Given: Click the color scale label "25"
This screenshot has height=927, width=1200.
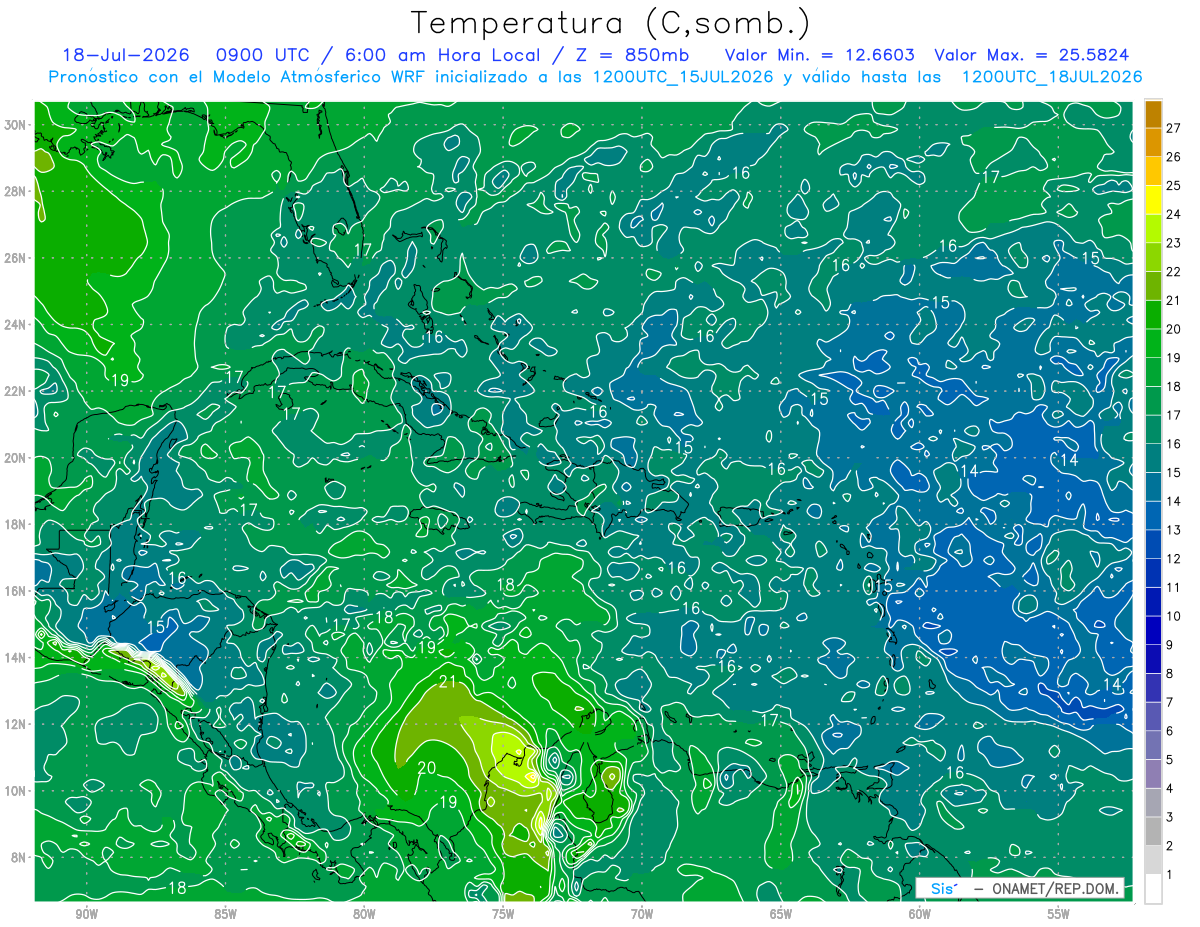Looking at the screenshot, I should [x=1174, y=185].
